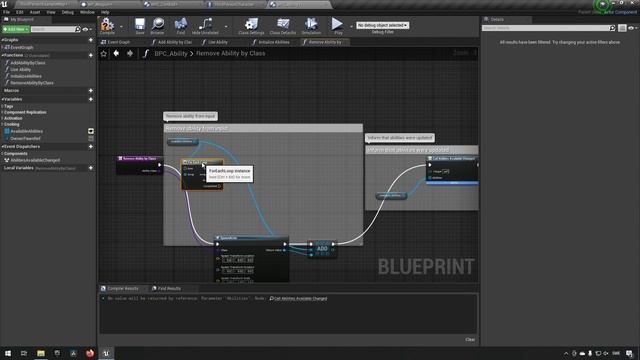This screenshot has width=640, height=360.
Task: Expand the Activation category
Action: (2, 118)
